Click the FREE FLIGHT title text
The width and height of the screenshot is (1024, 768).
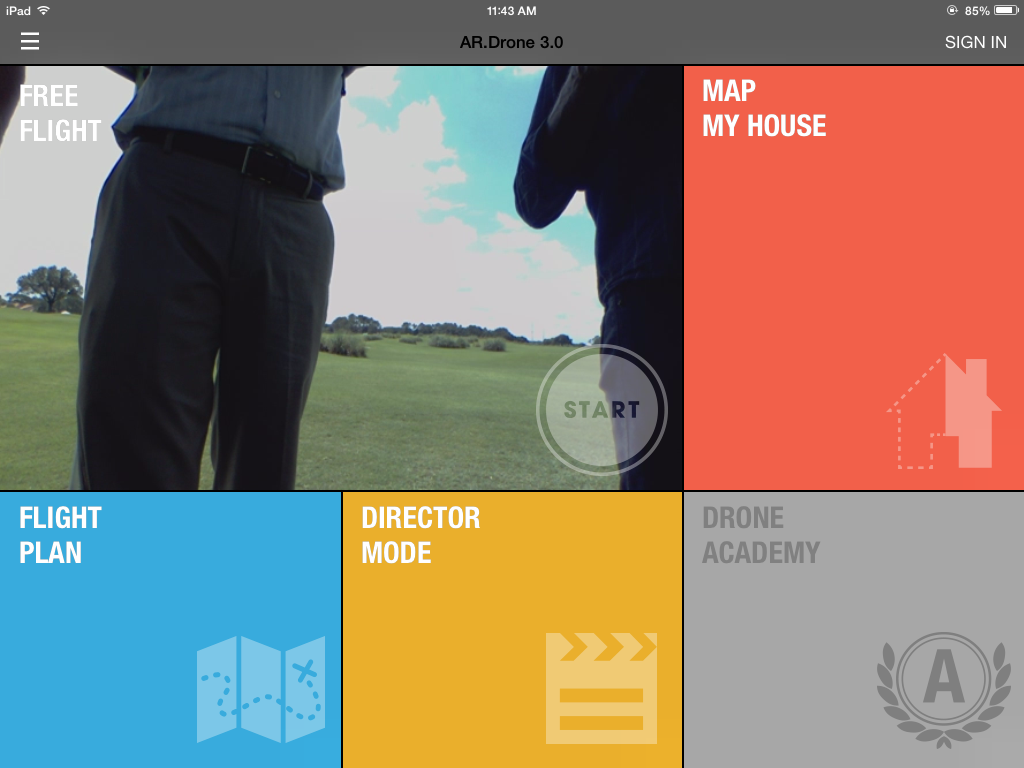(60, 114)
